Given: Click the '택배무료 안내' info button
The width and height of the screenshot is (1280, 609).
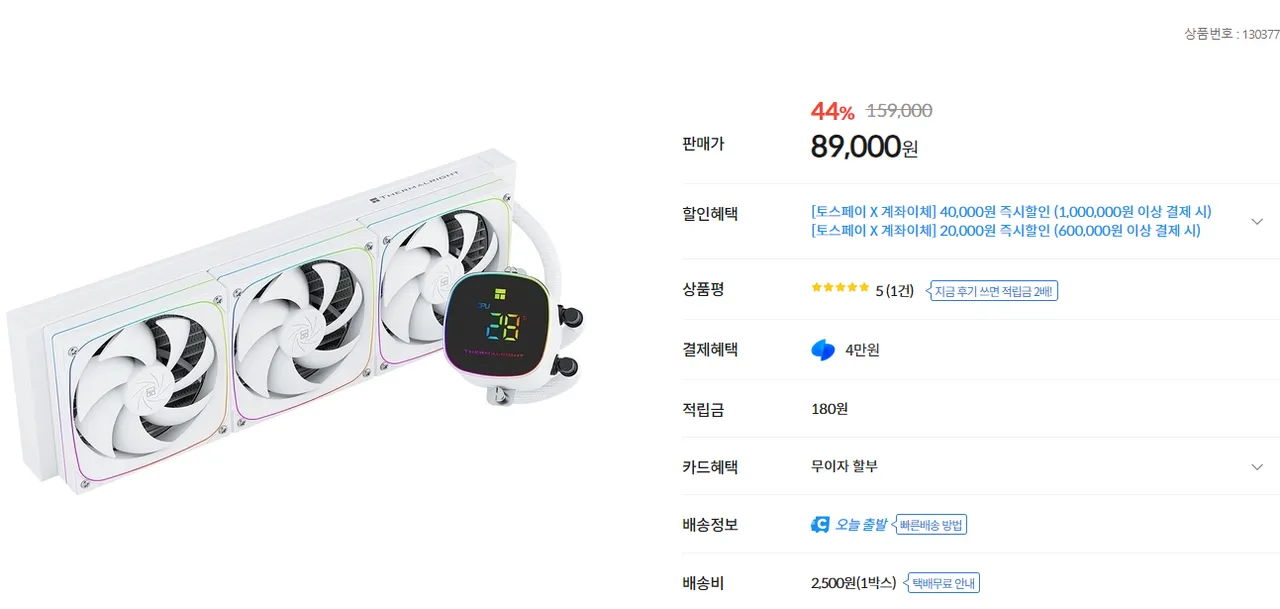Looking at the screenshot, I should pos(943,583).
